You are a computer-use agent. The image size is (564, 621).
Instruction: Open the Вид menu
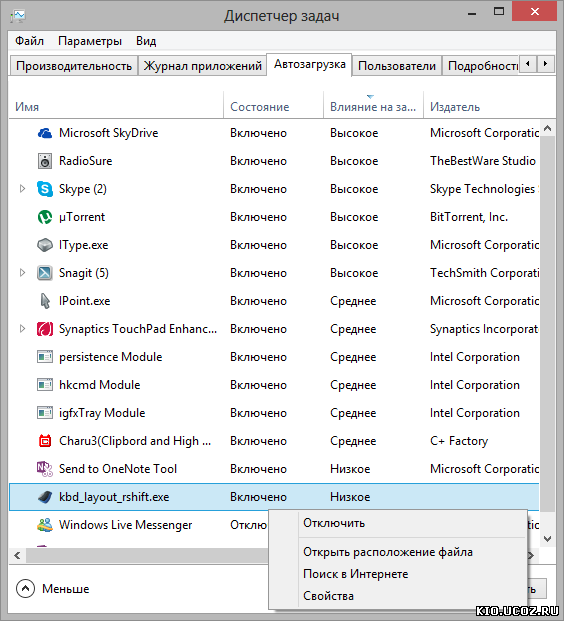(146, 41)
